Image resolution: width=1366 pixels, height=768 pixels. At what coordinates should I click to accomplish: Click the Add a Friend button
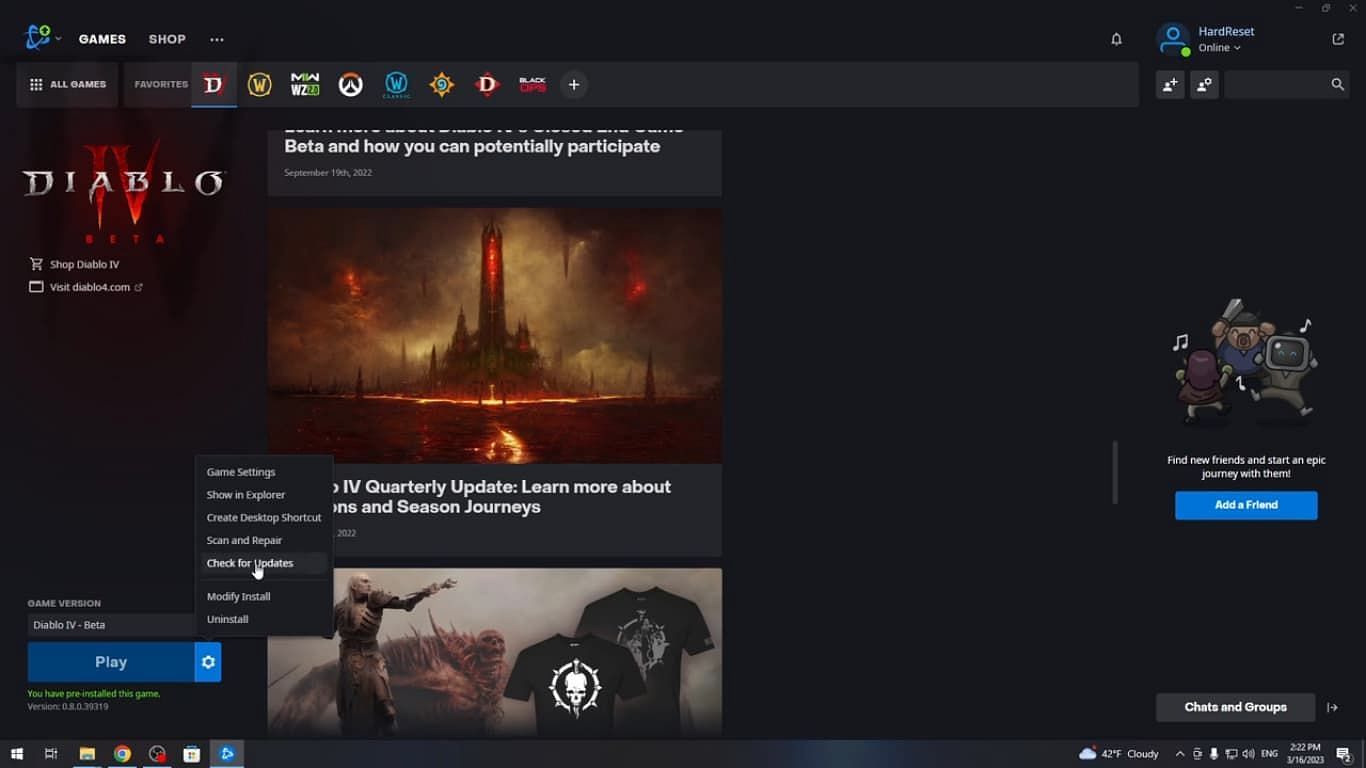[1246, 505]
